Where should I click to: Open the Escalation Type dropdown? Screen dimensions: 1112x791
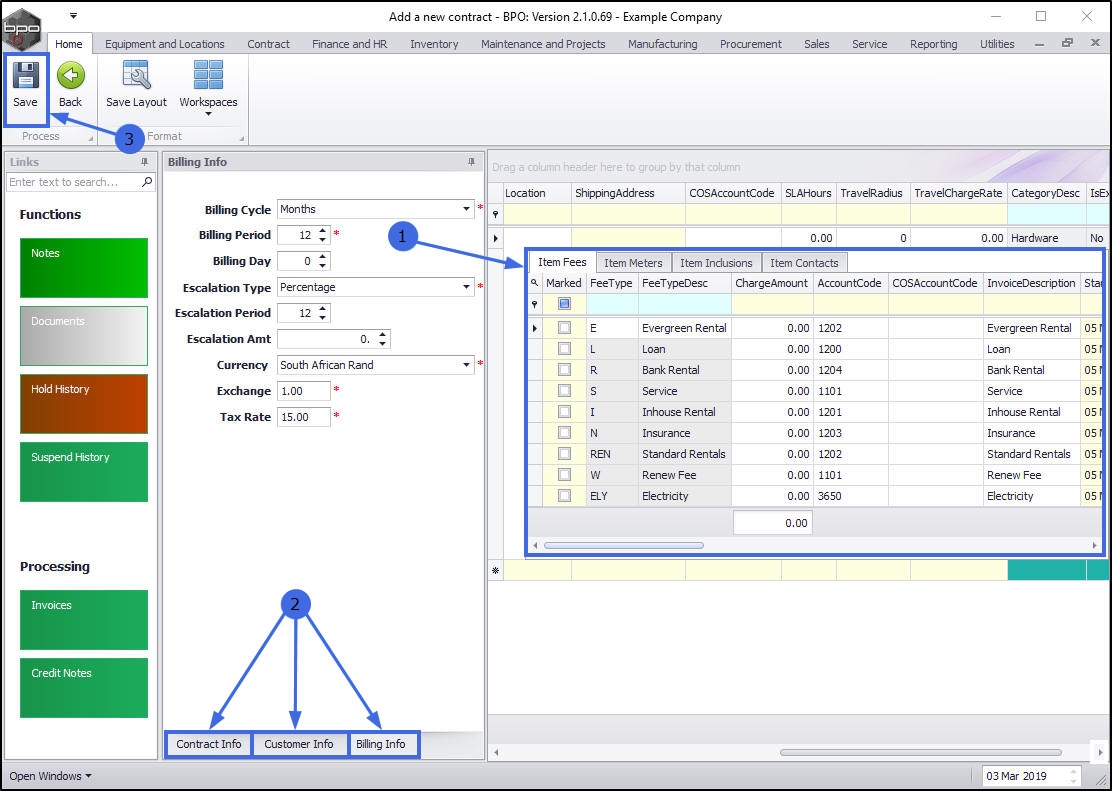467,288
